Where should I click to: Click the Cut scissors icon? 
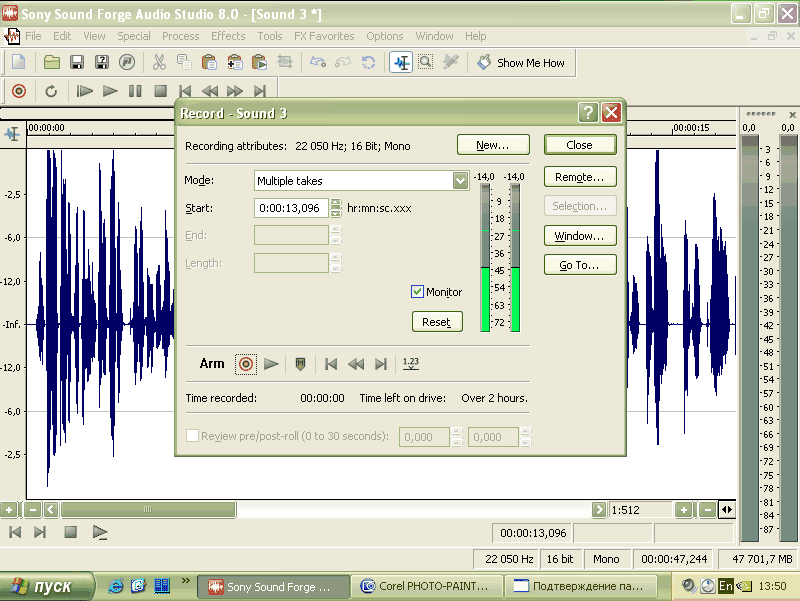[159, 63]
